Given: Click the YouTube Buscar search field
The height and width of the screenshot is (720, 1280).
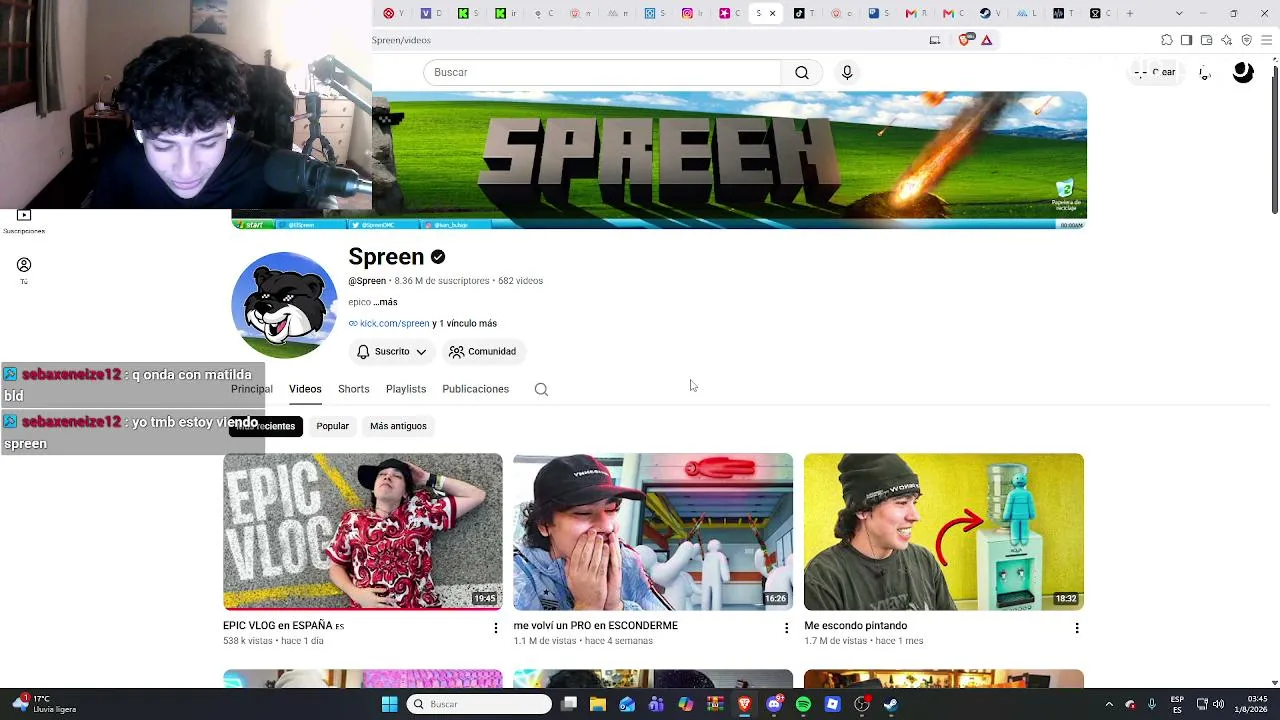Looking at the screenshot, I should pyautogui.click(x=602, y=72).
